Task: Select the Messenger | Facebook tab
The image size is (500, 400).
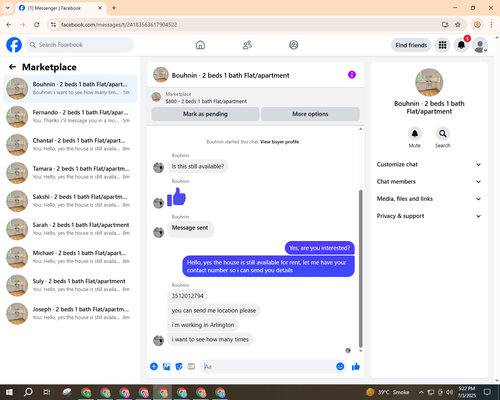Action: click(x=61, y=8)
